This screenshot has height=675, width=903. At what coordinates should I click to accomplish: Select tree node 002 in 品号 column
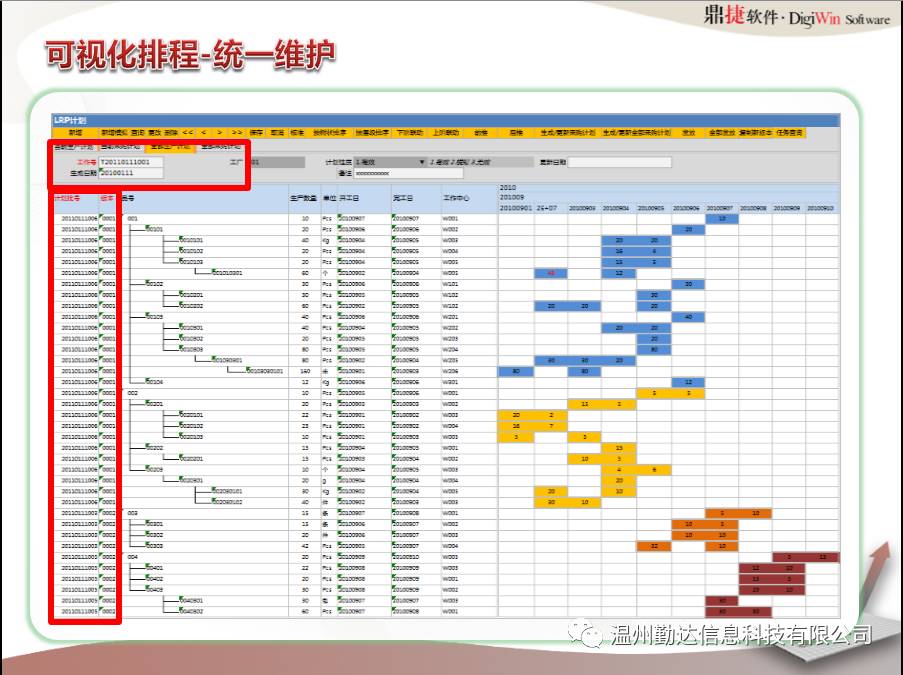132,393
